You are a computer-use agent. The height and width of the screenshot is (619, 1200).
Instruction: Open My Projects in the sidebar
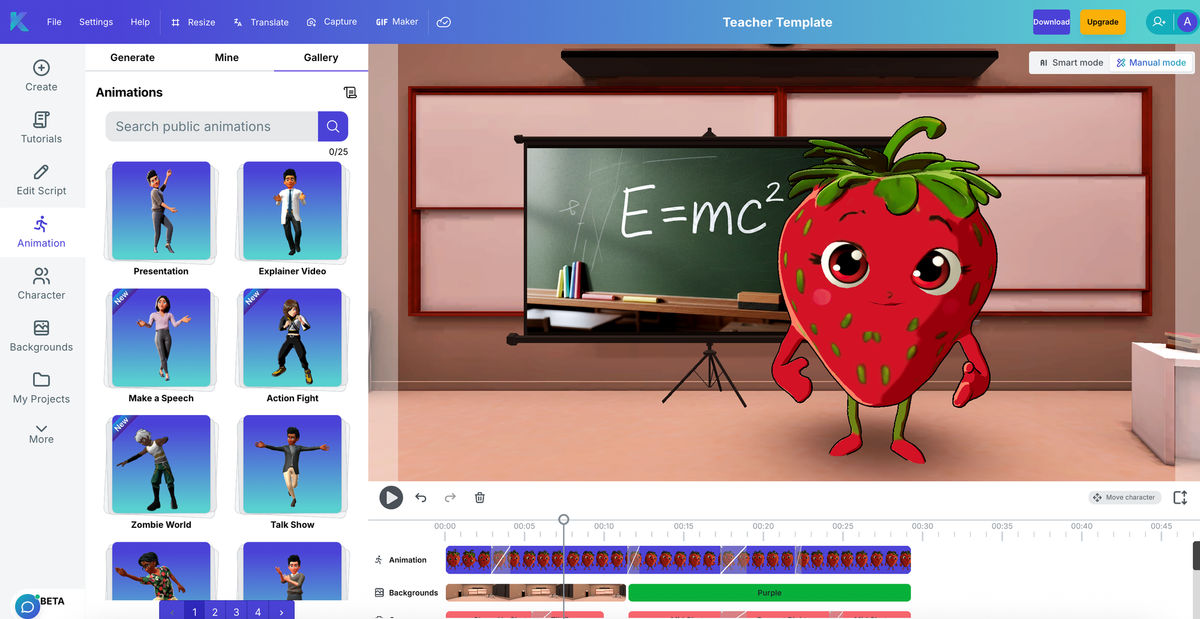point(41,388)
